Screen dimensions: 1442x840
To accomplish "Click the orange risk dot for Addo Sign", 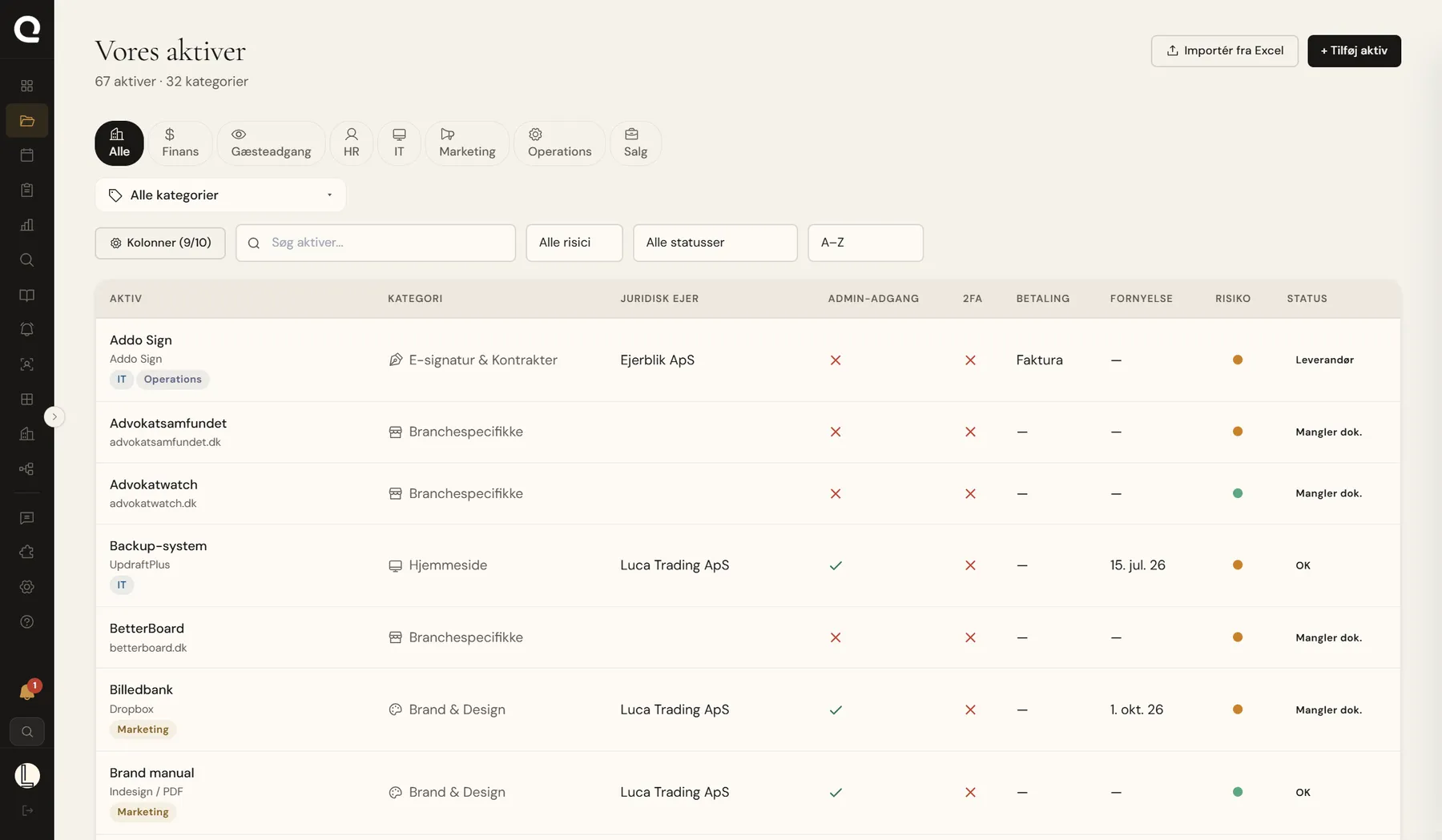I will pos(1237,360).
